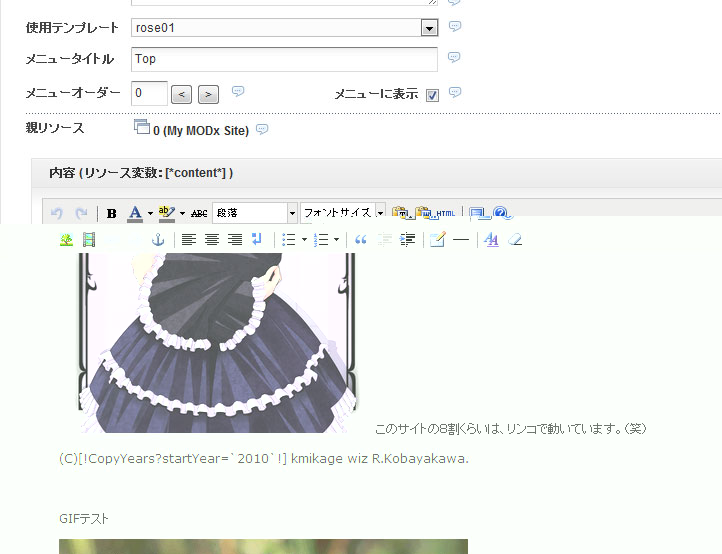Click the menu order increase '>' button
722x554 pixels.
click(x=208, y=94)
